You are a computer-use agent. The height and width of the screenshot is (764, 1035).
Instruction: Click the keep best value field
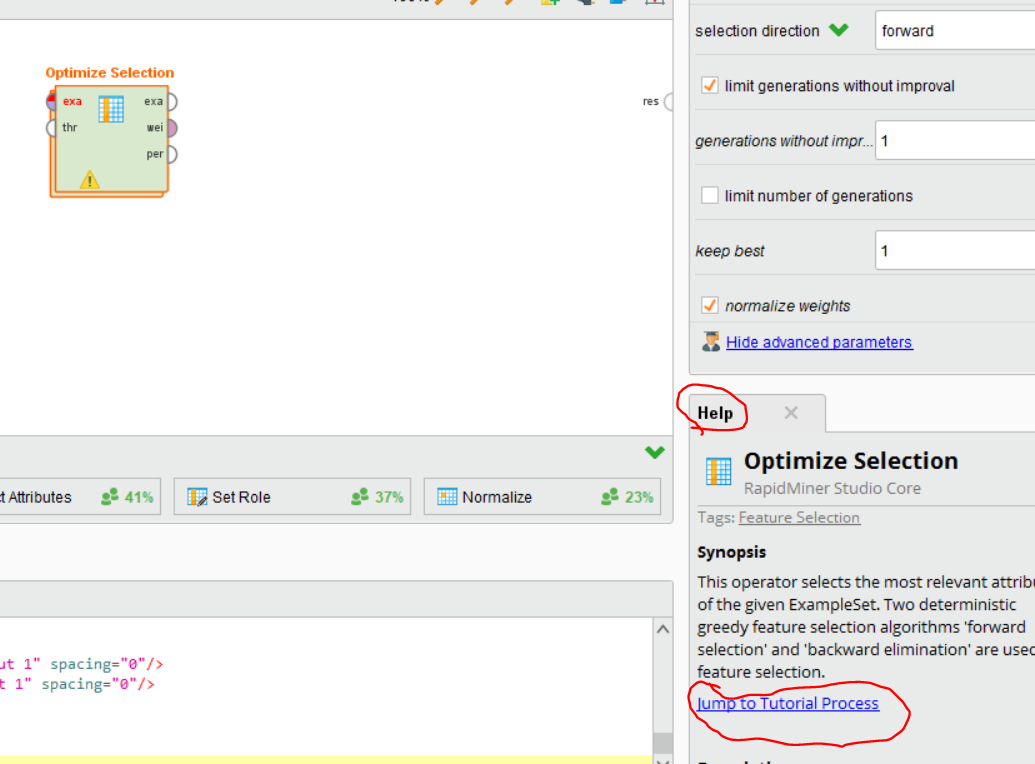pyautogui.click(x=954, y=251)
